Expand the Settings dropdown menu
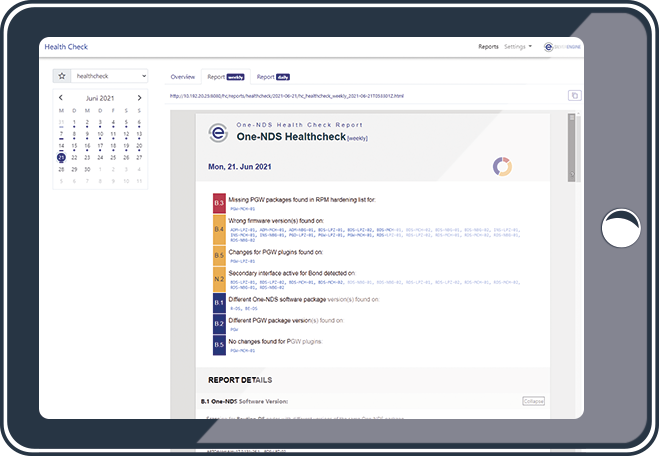Screen dimensions: 660x456 [x=518, y=46]
